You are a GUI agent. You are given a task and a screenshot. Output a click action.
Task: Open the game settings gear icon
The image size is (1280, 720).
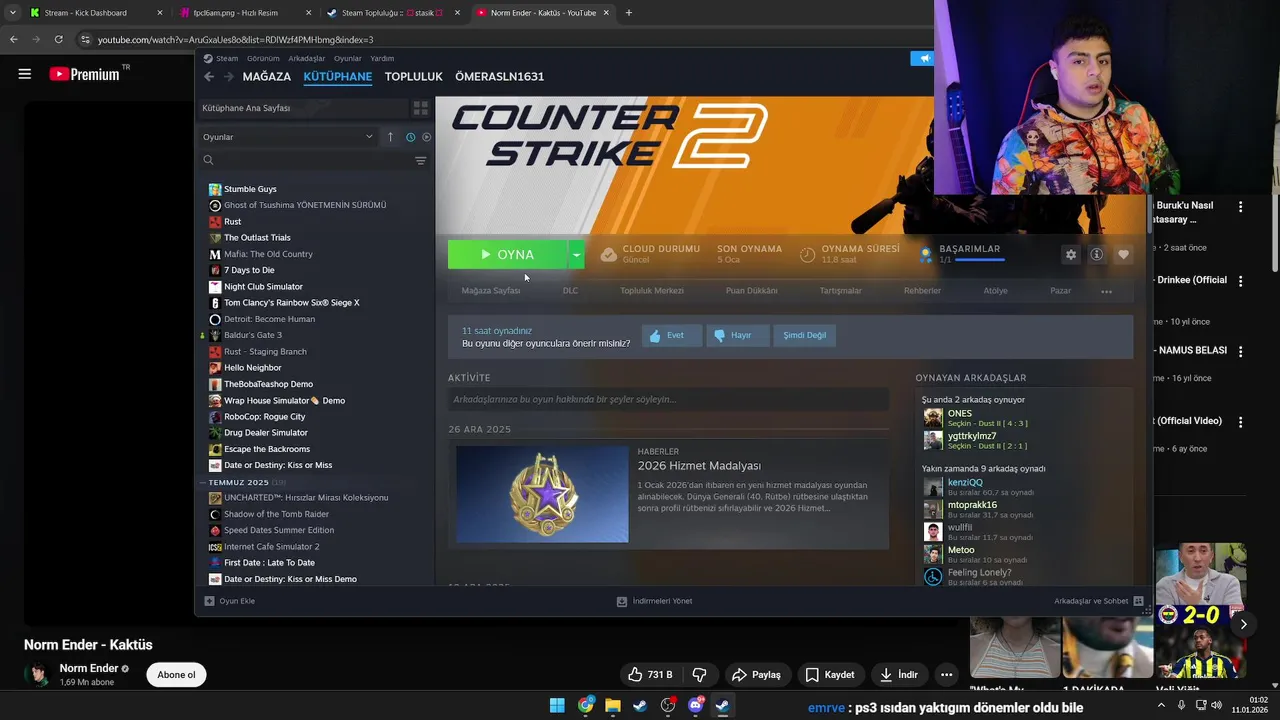[x=1070, y=255]
